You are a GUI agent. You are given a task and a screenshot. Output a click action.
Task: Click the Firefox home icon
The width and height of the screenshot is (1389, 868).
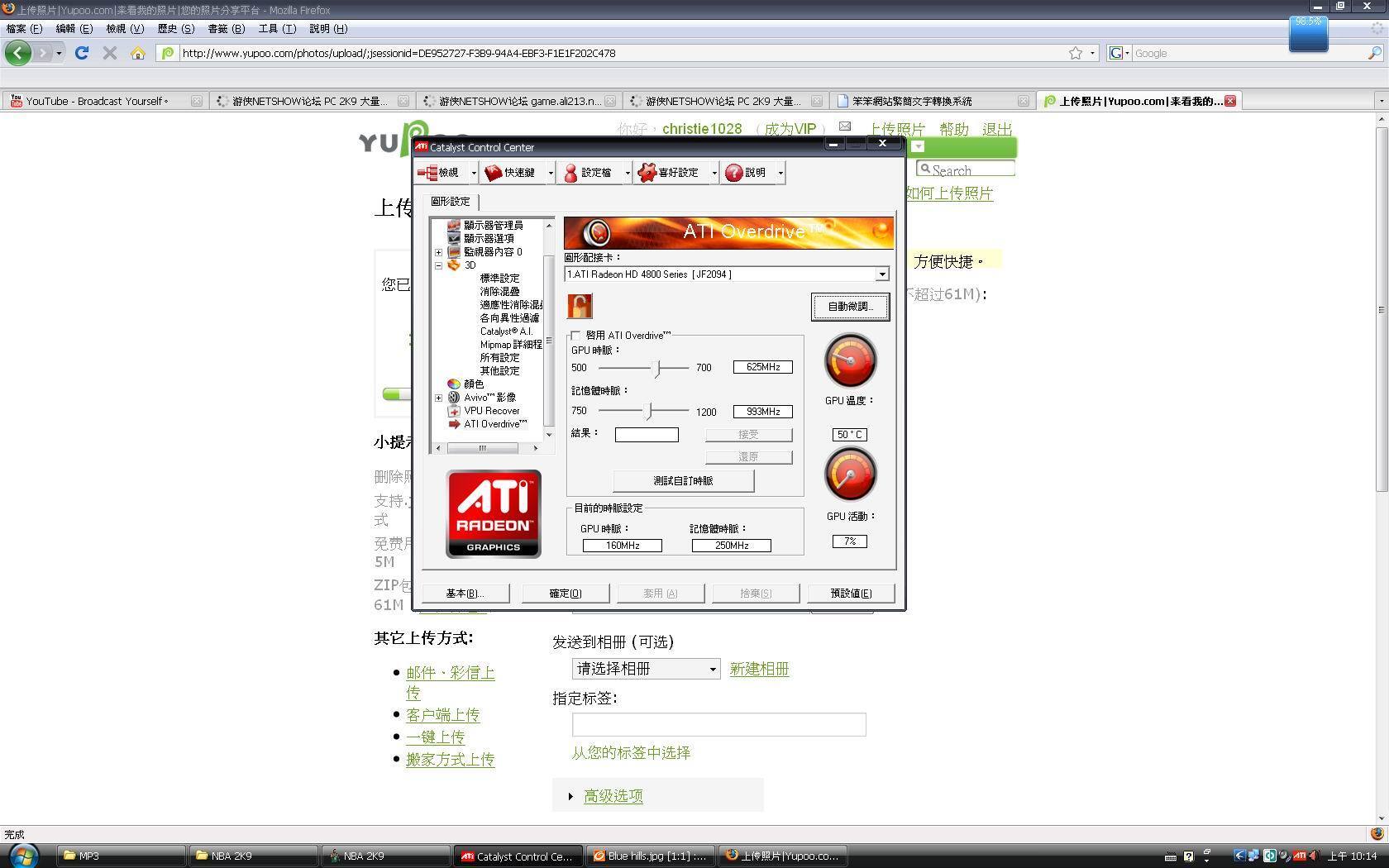(x=138, y=53)
